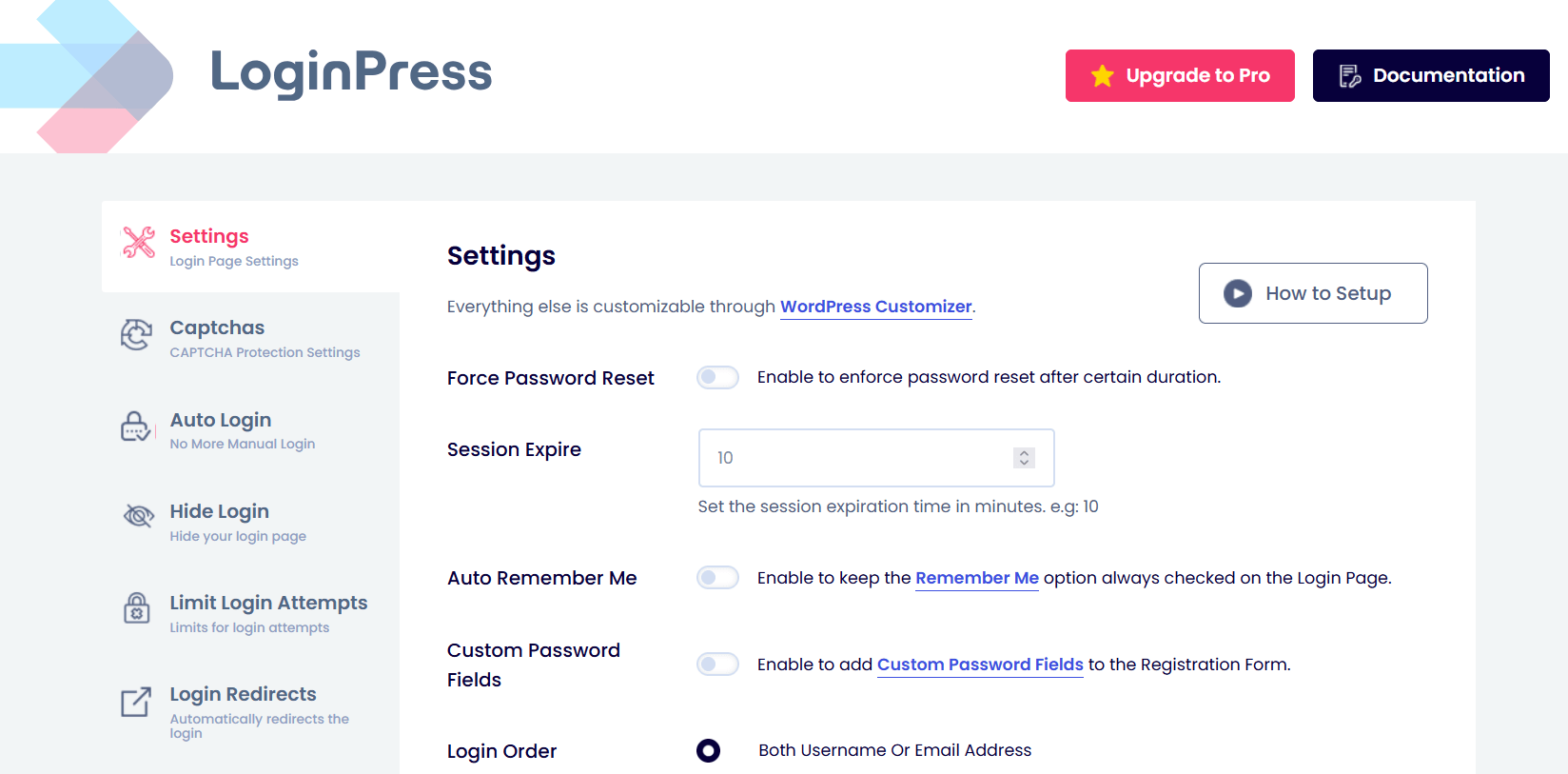Viewport: 1568px width, 774px height.
Task: Enable the Custom Password Fields toggle
Action: 718,664
